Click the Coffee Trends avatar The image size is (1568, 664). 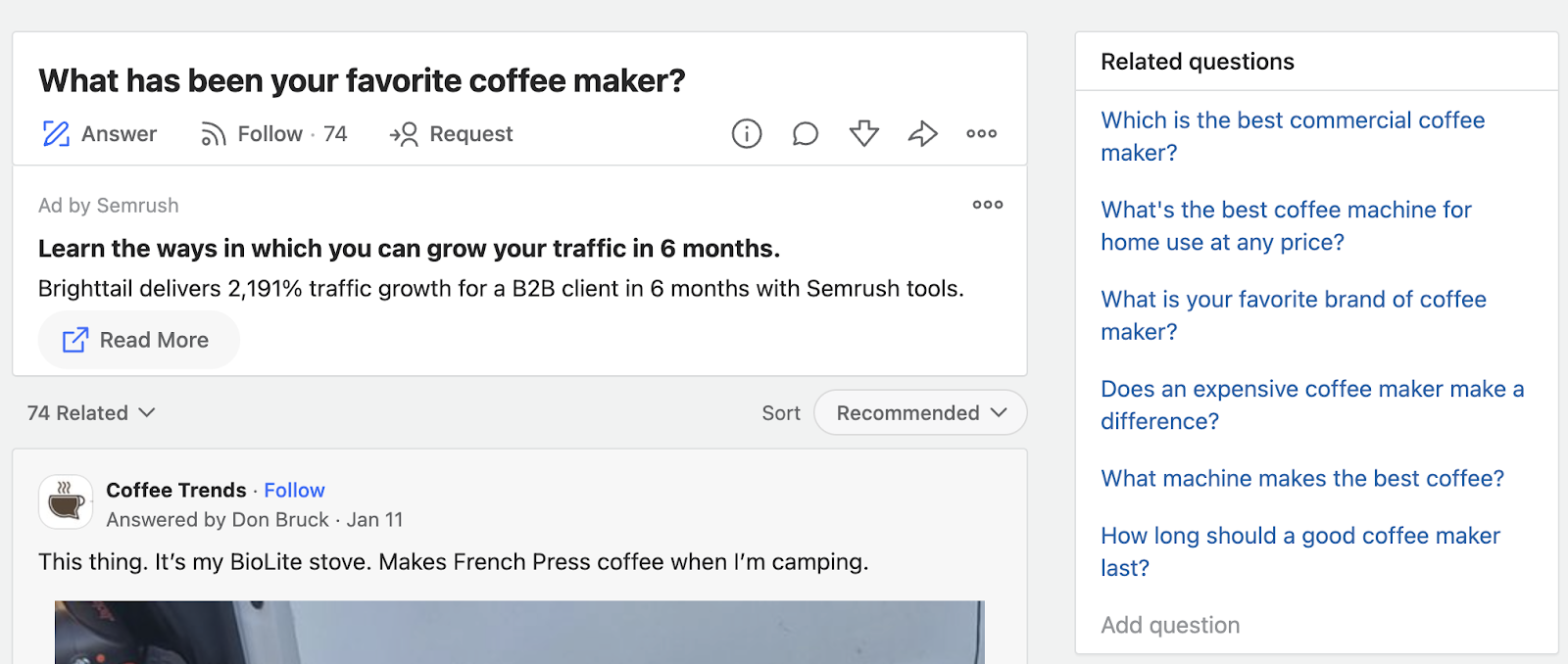[66, 502]
